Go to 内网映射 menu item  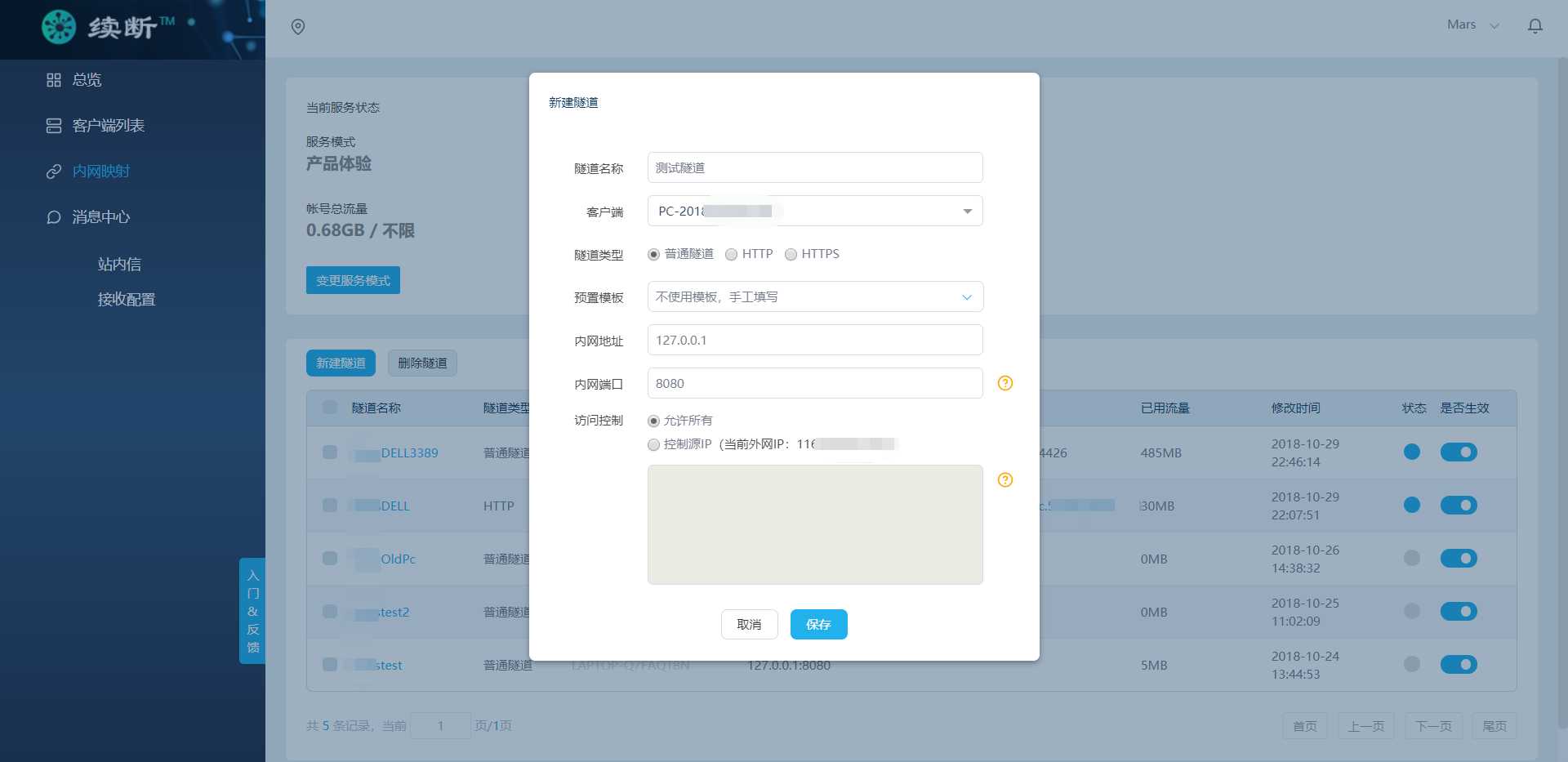click(100, 172)
